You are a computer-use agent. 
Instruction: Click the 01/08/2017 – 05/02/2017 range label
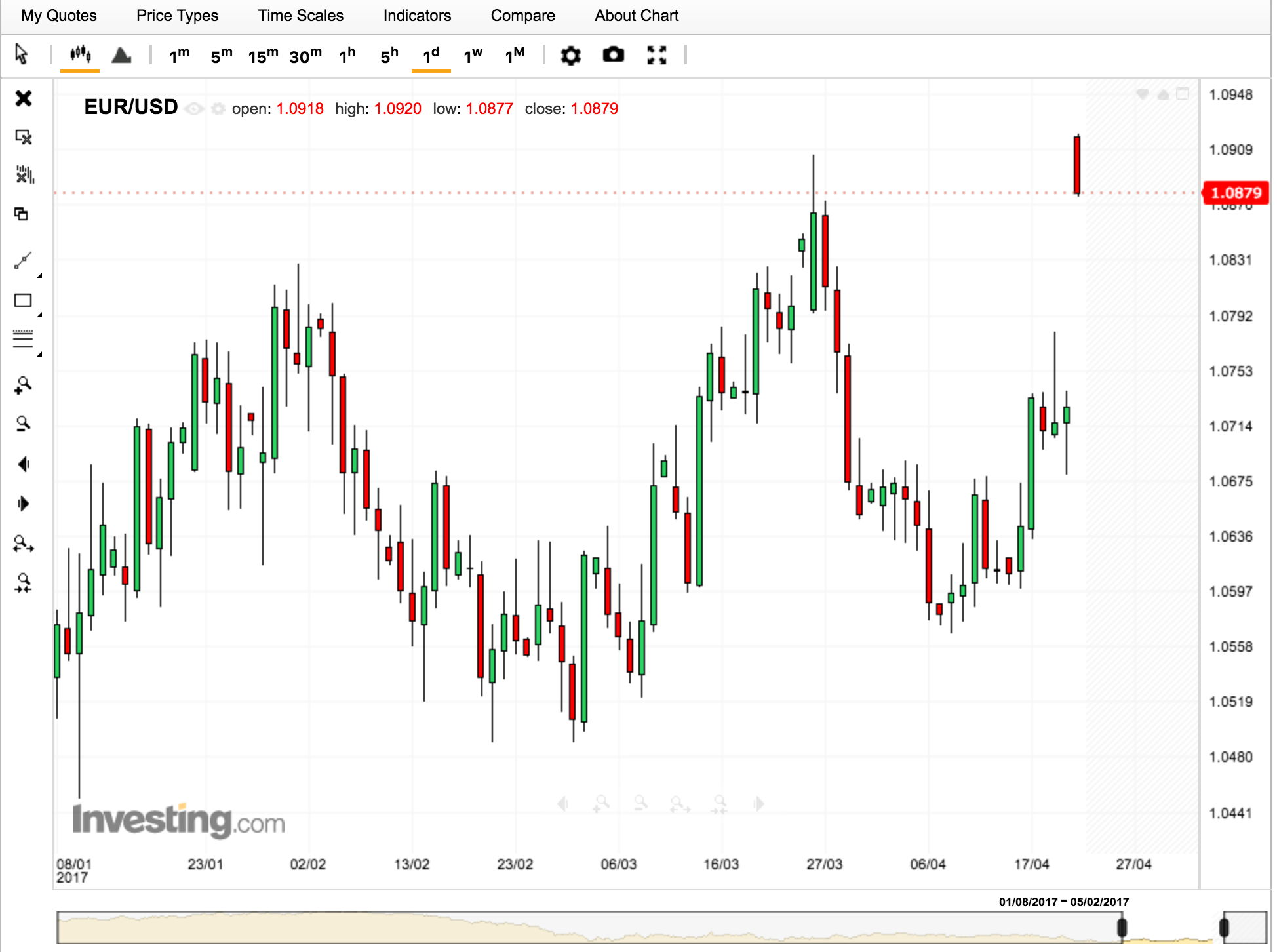[1063, 902]
